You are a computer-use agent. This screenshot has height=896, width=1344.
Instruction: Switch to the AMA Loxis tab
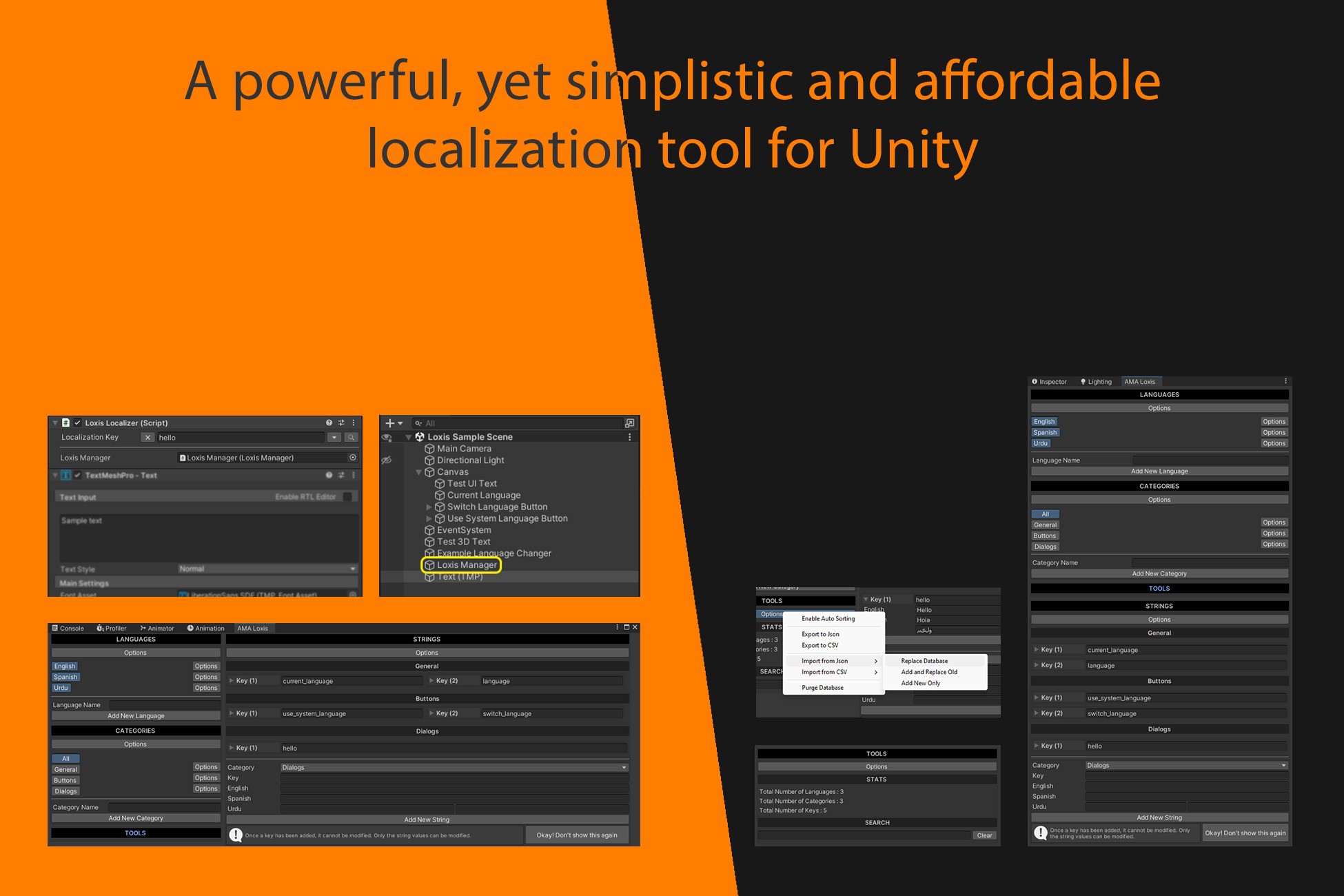coord(1141,381)
